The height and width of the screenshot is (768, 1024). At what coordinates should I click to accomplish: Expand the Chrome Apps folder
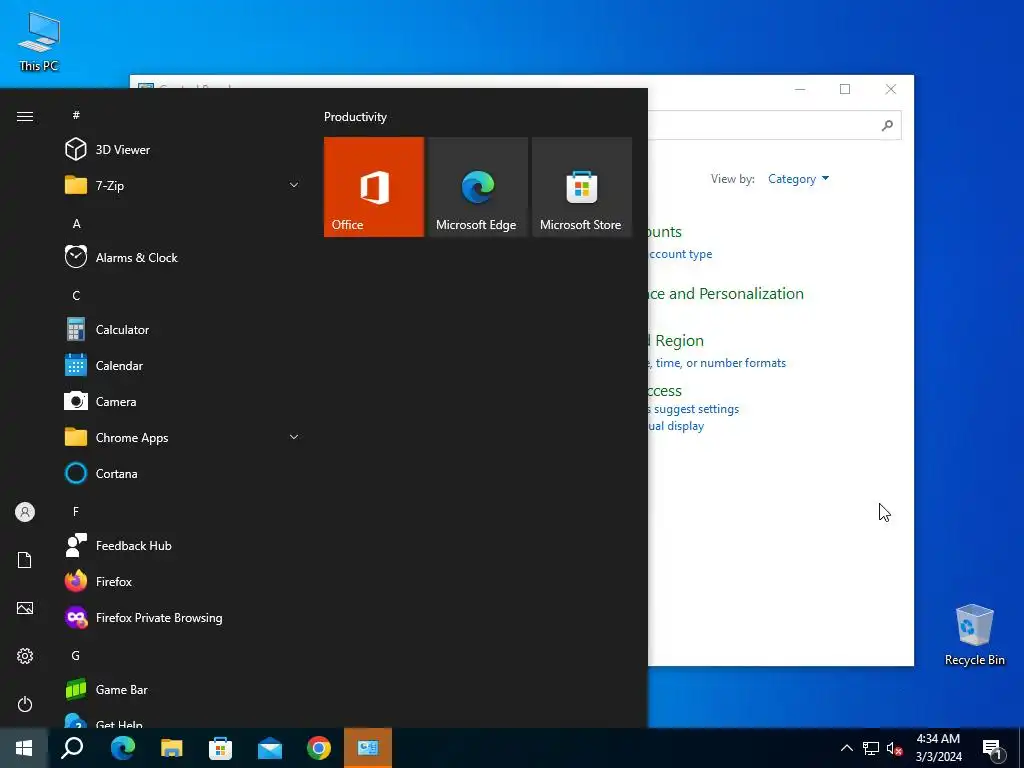pyautogui.click(x=183, y=438)
